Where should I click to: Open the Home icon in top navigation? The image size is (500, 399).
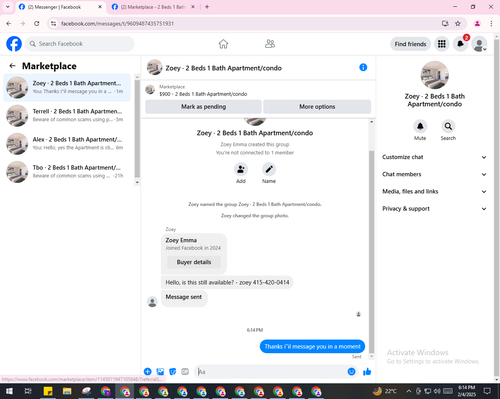(223, 44)
